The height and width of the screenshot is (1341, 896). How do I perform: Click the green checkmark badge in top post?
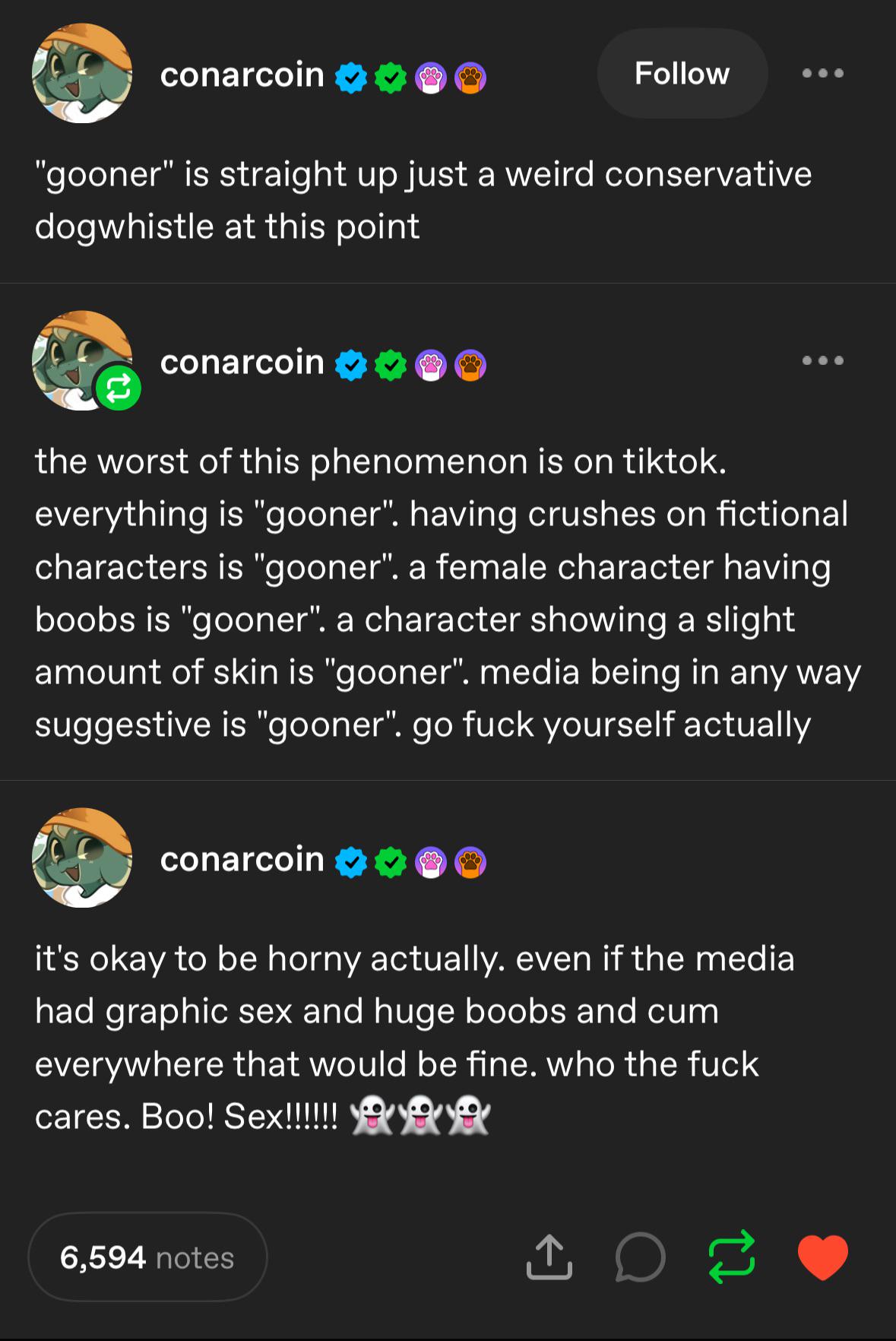point(391,78)
